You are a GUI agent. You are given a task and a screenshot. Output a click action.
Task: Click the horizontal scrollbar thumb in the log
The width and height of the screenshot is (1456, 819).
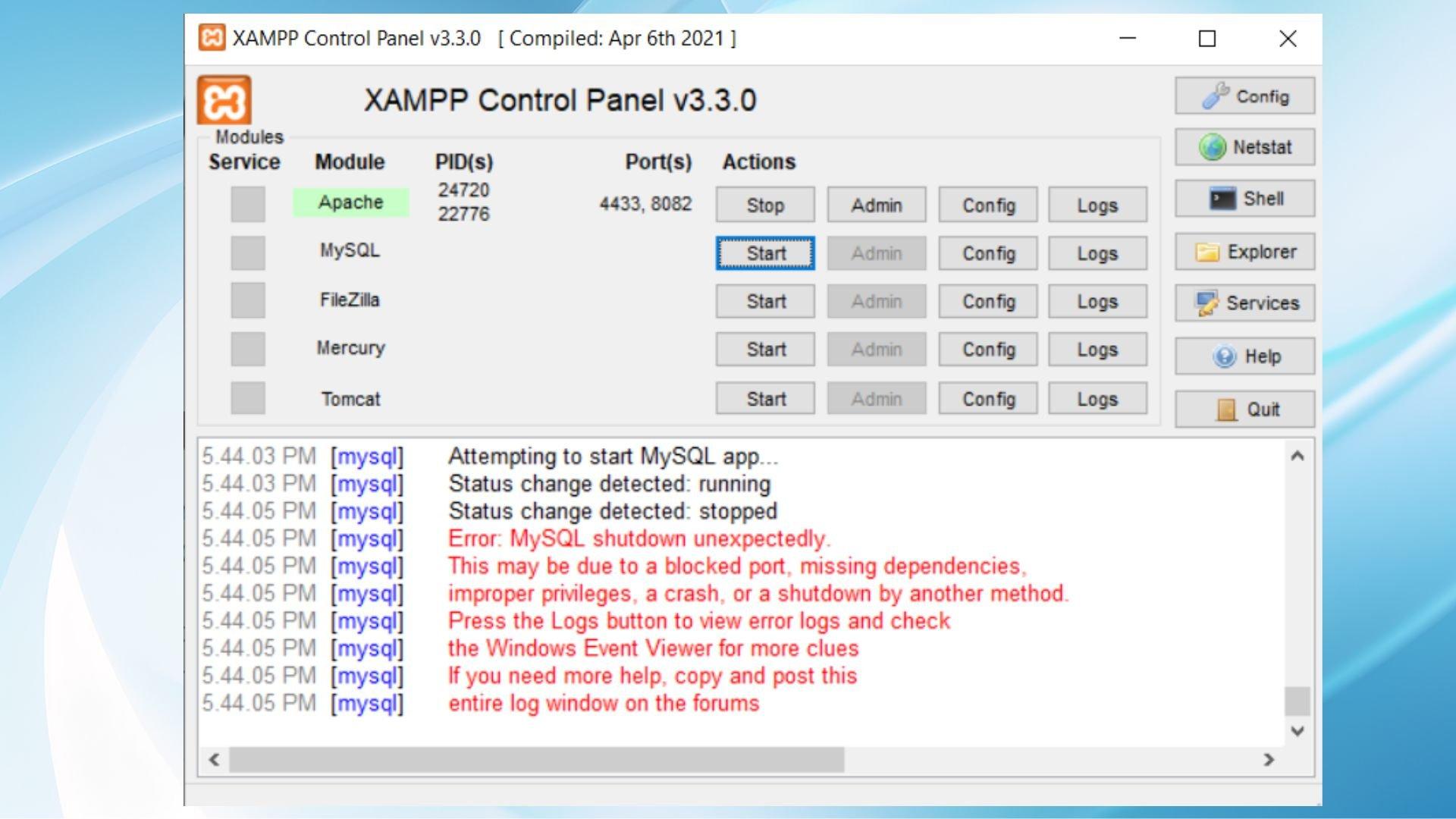(537, 759)
